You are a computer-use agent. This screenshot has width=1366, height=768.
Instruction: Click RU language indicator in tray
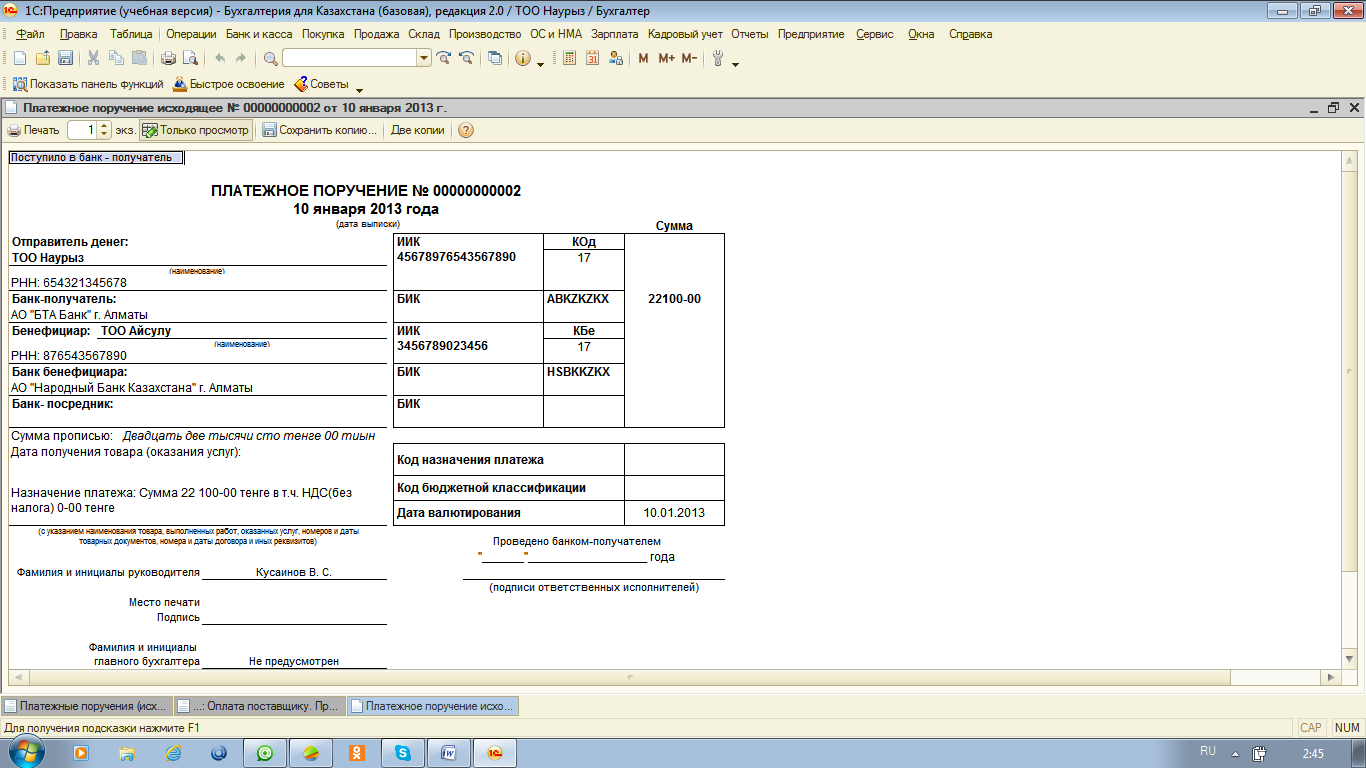1207,751
